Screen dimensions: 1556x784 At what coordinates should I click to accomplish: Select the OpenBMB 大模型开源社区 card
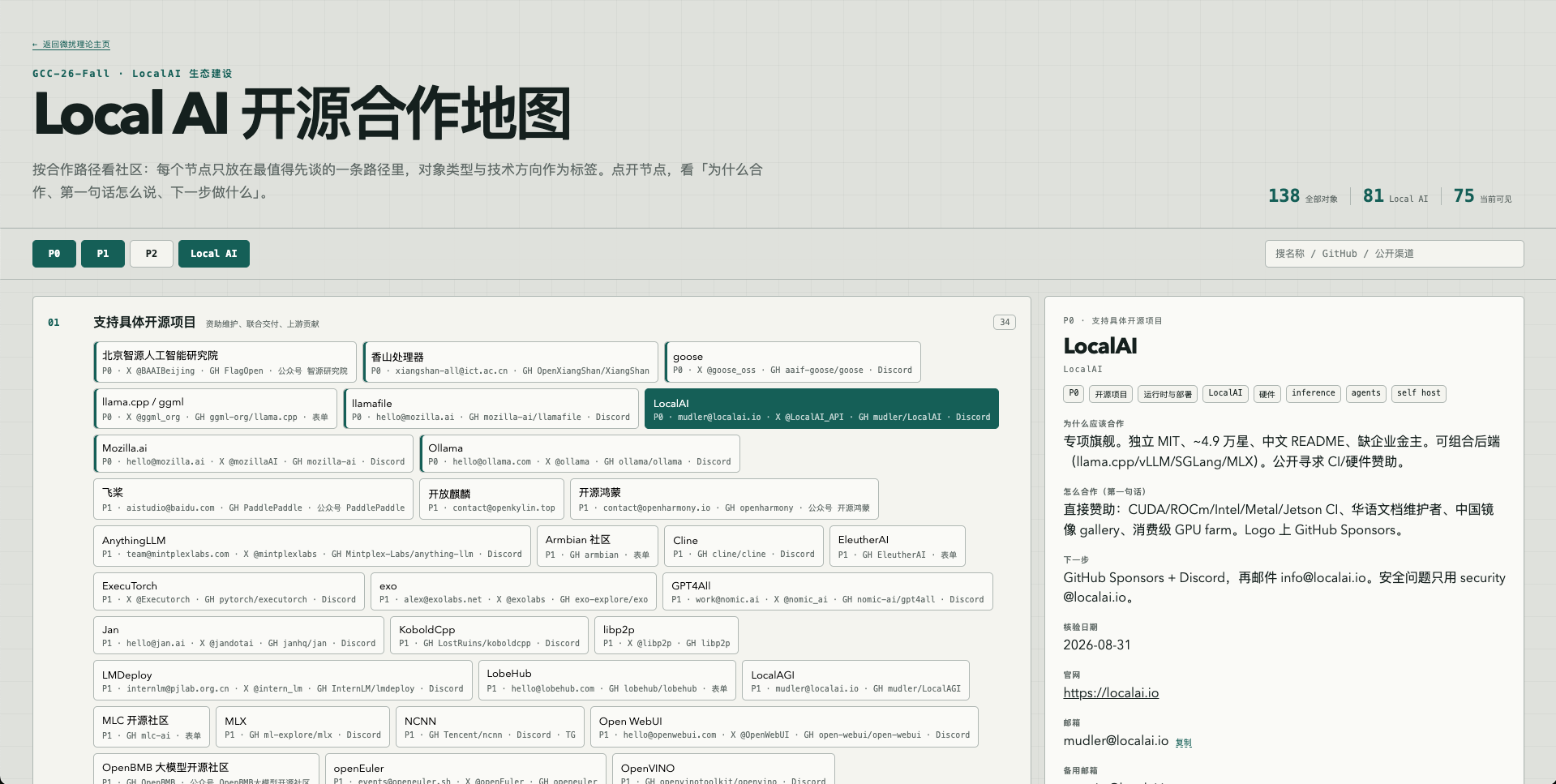(206, 769)
